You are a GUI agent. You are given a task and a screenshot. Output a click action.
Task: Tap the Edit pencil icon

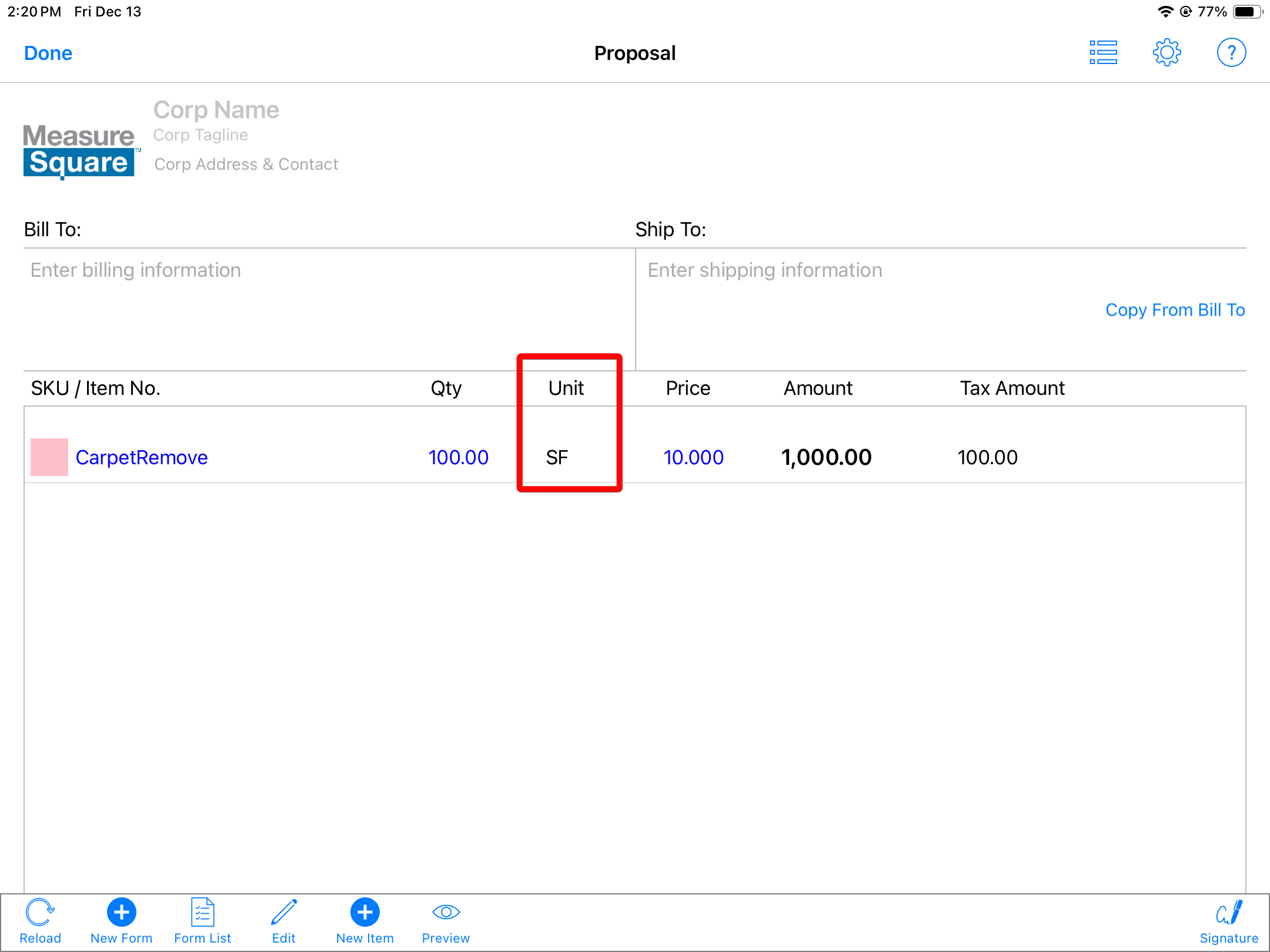click(x=284, y=914)
